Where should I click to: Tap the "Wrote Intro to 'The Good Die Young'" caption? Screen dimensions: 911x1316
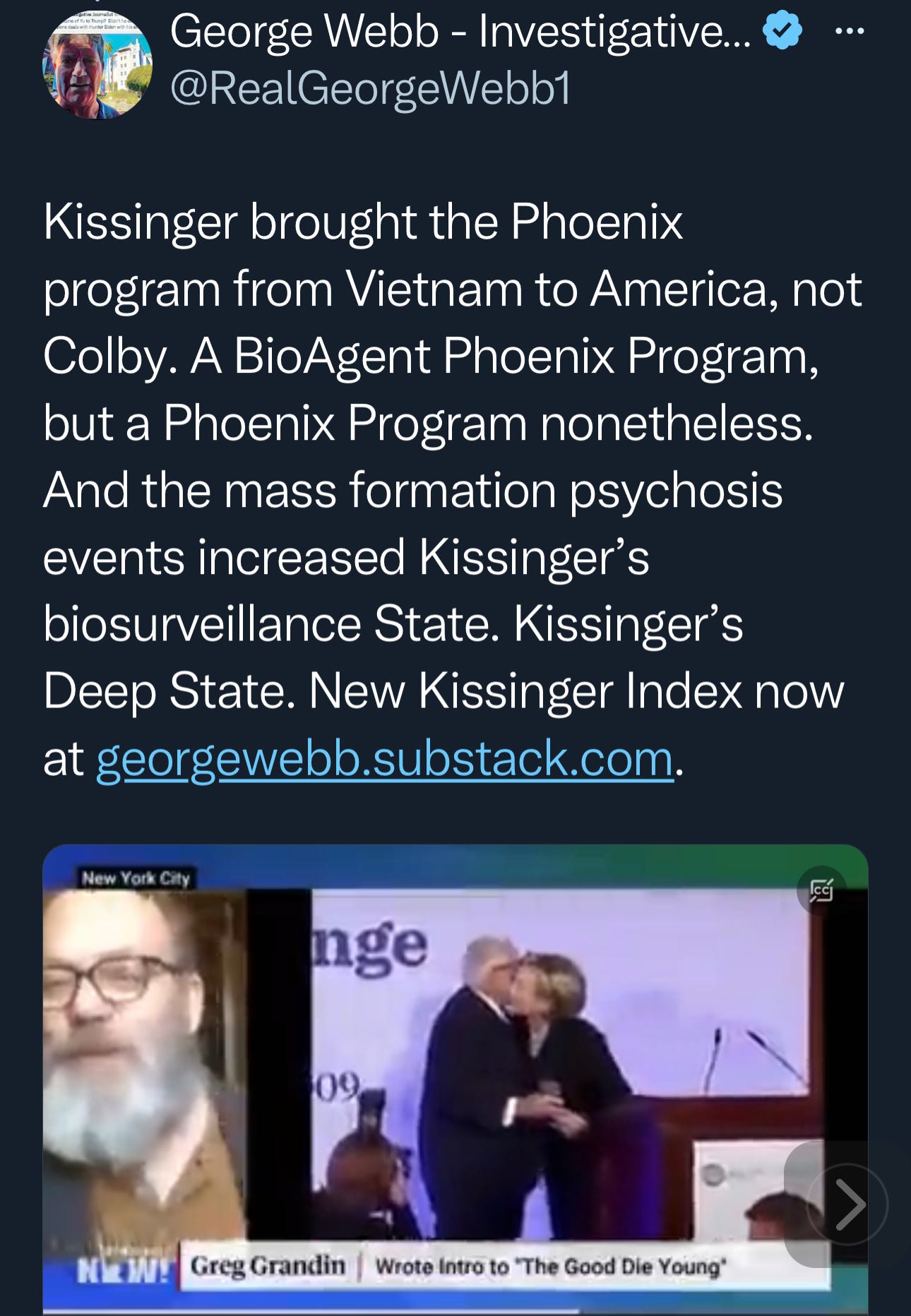pos(548,1266)
